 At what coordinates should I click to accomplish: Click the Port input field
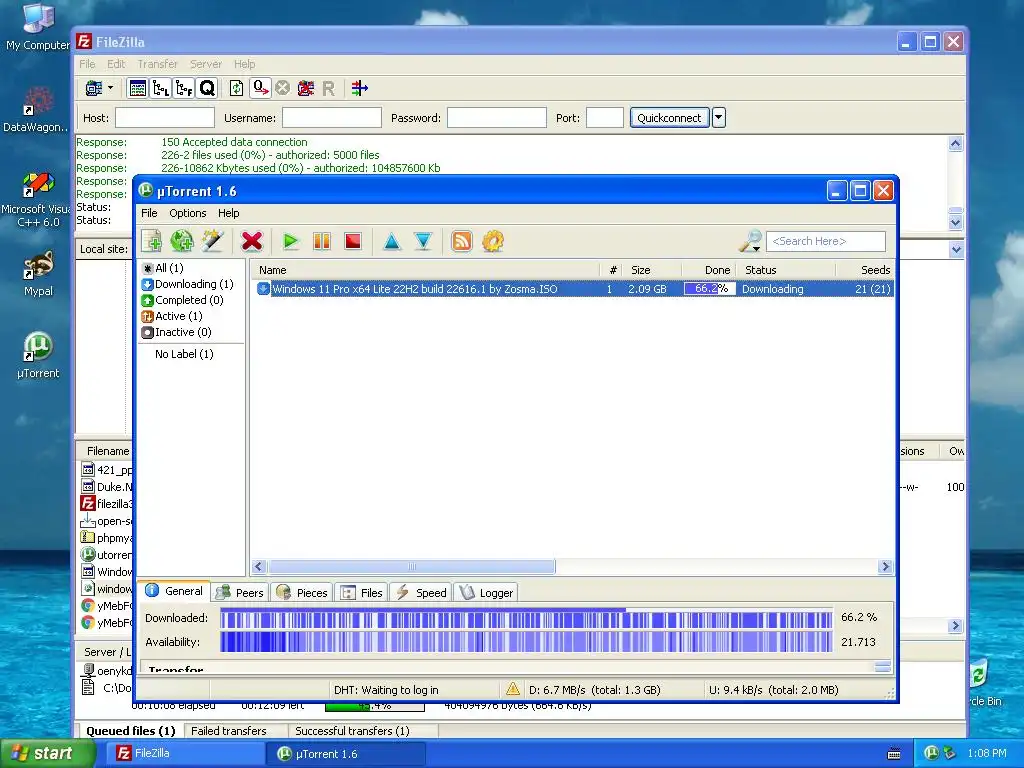pos(605,118)
